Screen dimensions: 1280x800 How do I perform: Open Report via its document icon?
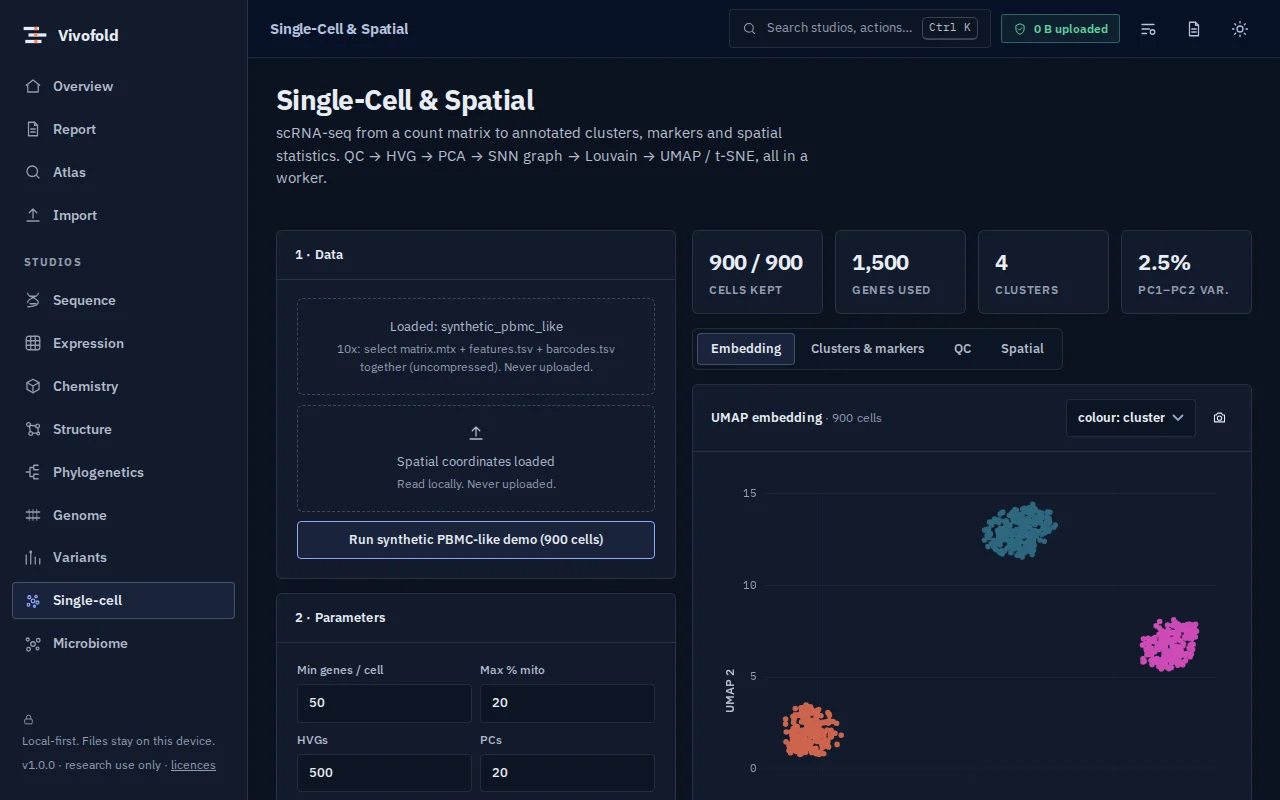[x=33, y=129]
